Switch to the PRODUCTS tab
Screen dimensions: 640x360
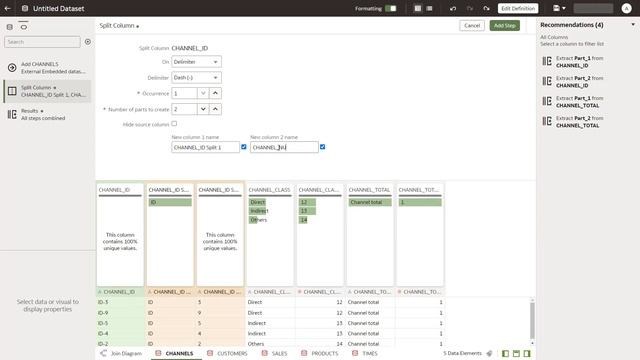pyautogui.click(x=320, y=353)
